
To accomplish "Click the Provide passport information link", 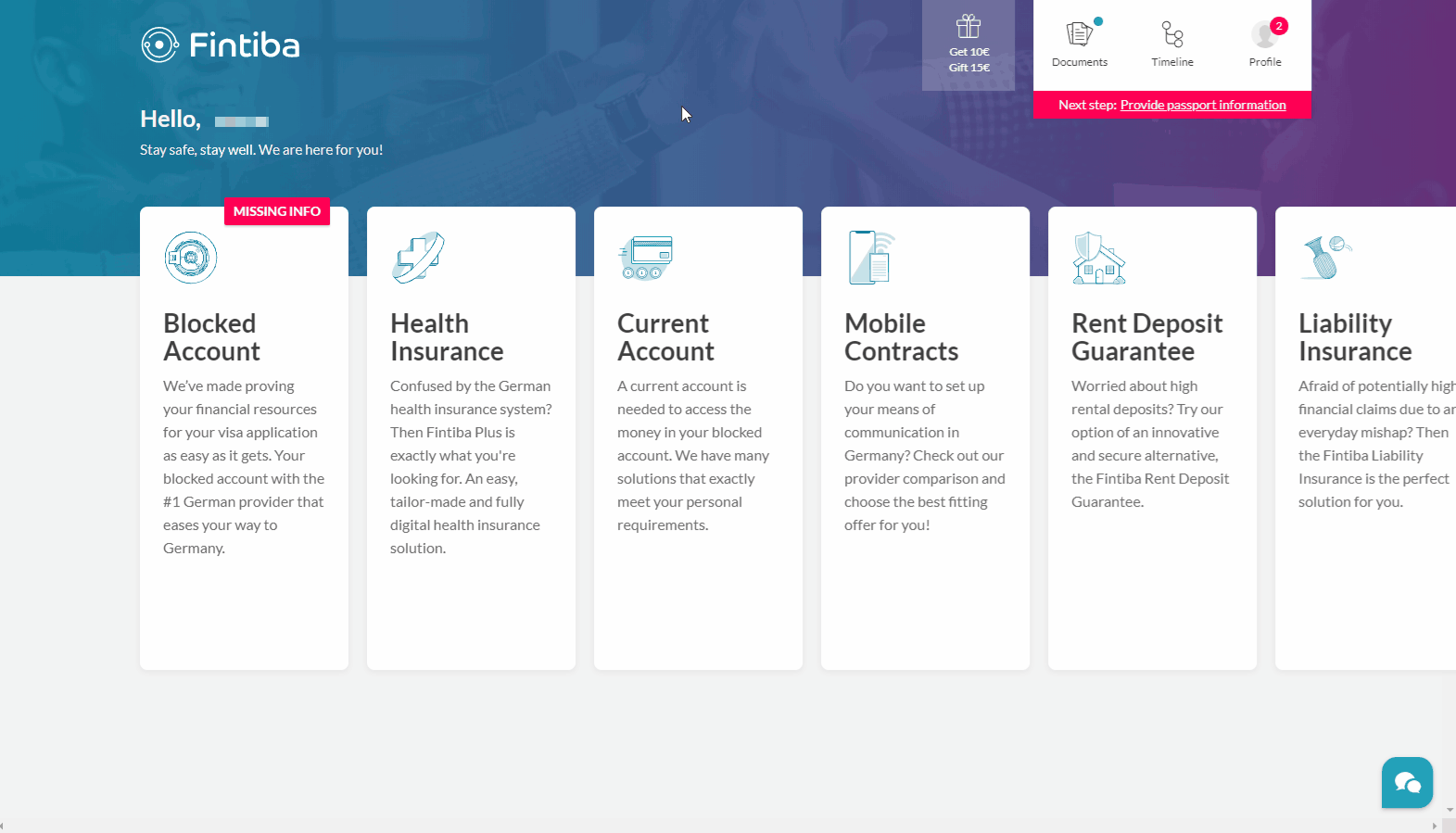I will 1202,105.
